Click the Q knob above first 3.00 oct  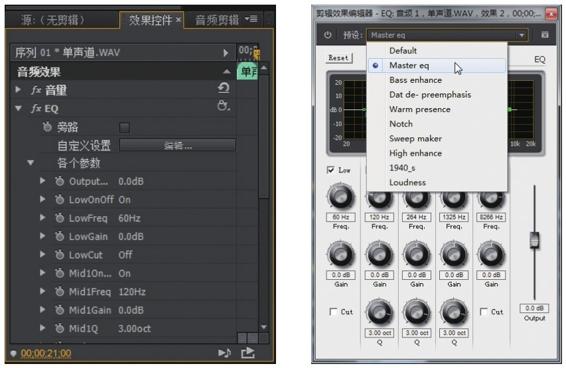pos(379,312)
